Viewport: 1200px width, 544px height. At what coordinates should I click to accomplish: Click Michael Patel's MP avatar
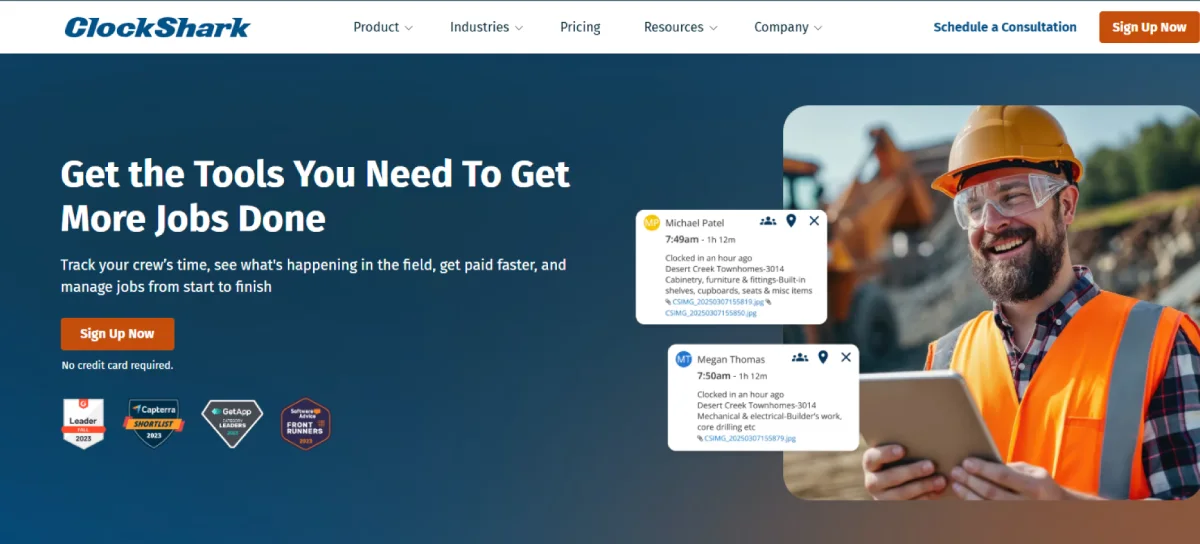(652, 222)
